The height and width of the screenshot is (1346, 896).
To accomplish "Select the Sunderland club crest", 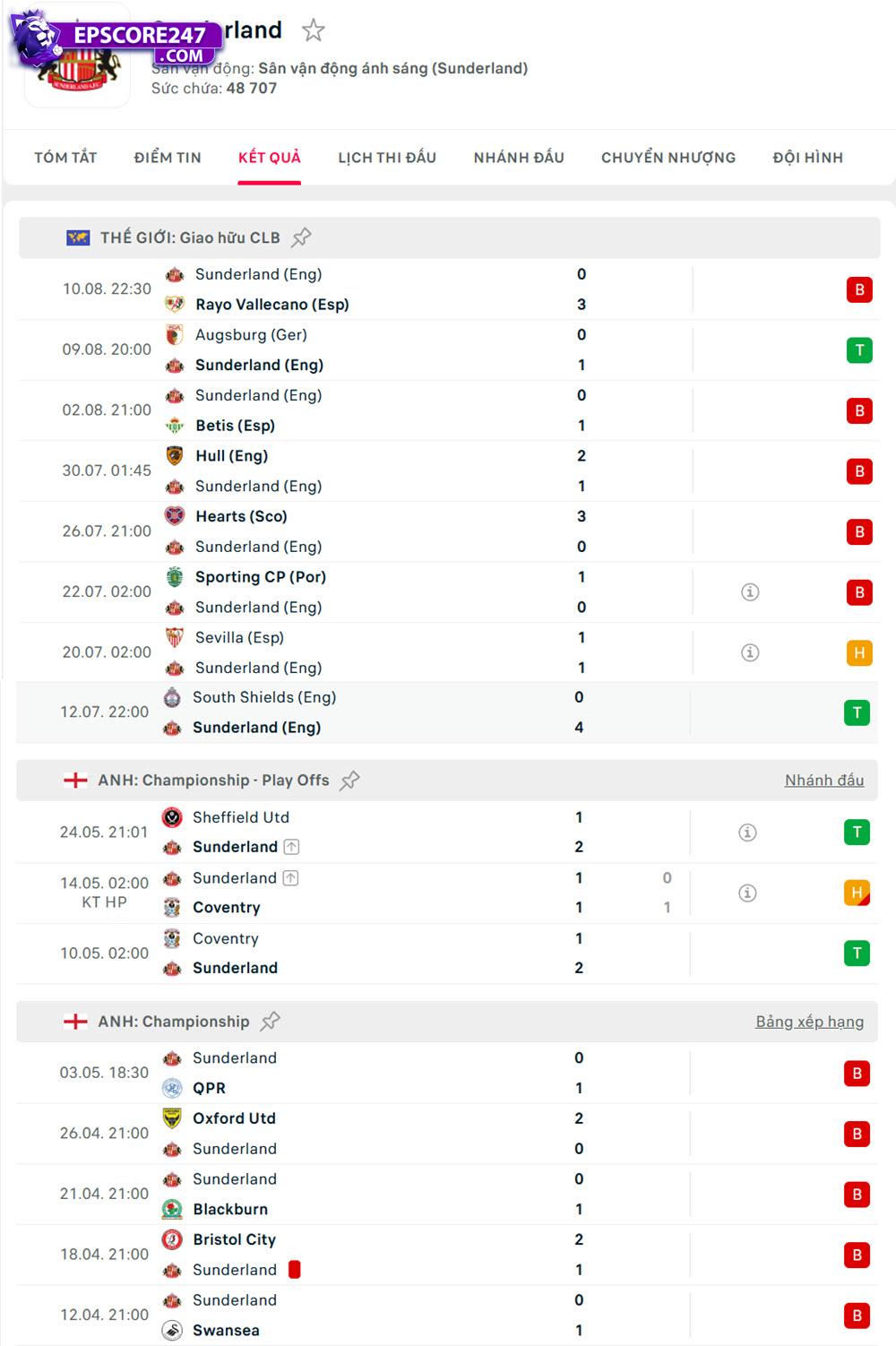I will (77, 72).
